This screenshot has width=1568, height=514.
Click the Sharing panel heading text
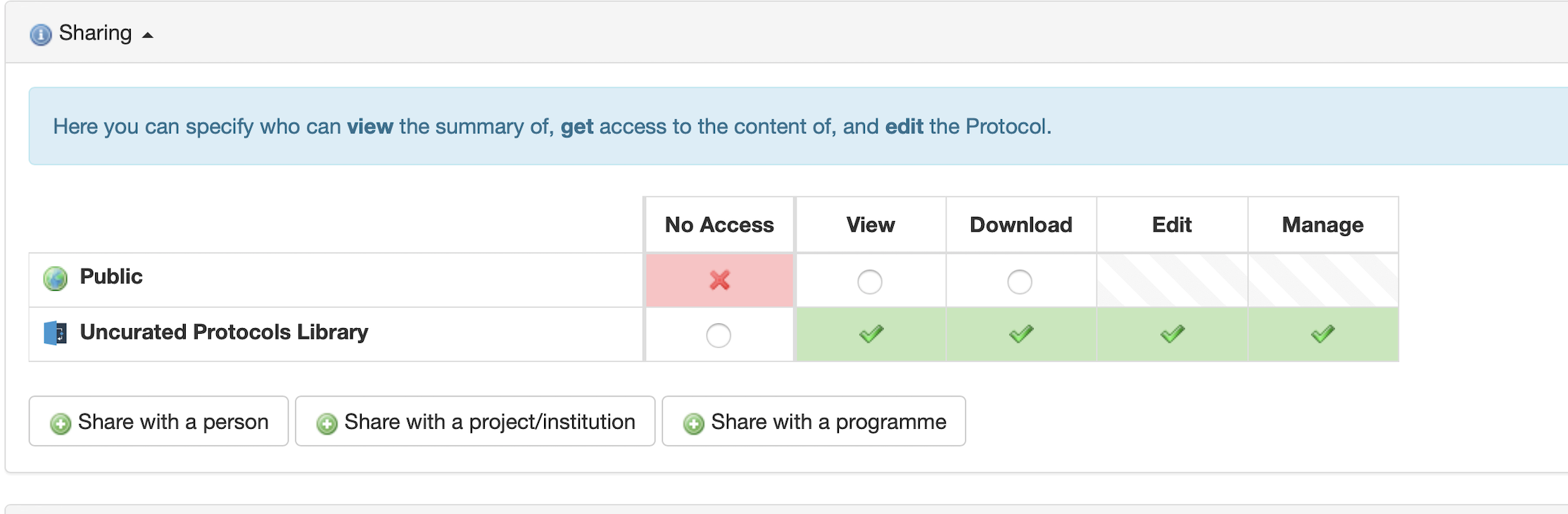(x=95, y=33)
